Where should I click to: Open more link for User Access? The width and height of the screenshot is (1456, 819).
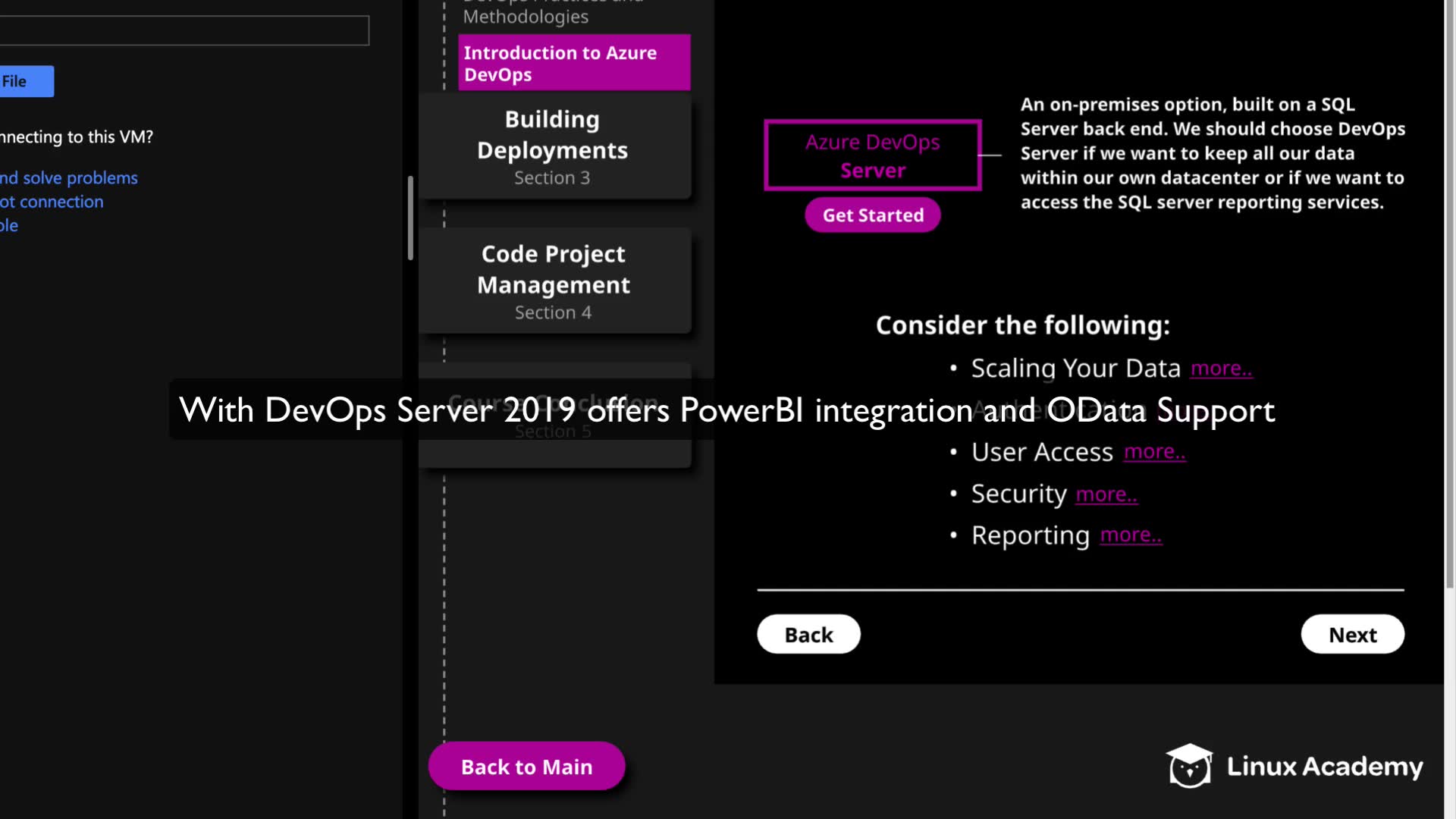click(1154, 452)
